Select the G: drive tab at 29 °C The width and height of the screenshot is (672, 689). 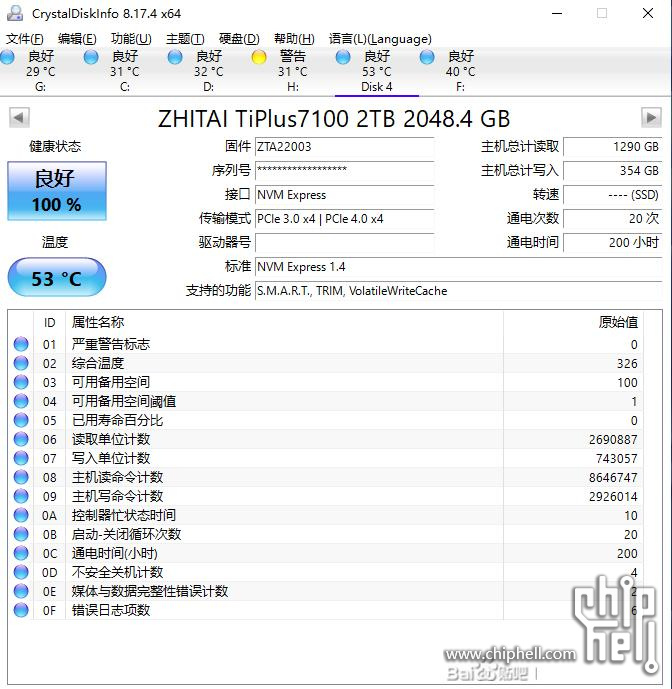tap(40, 71)
